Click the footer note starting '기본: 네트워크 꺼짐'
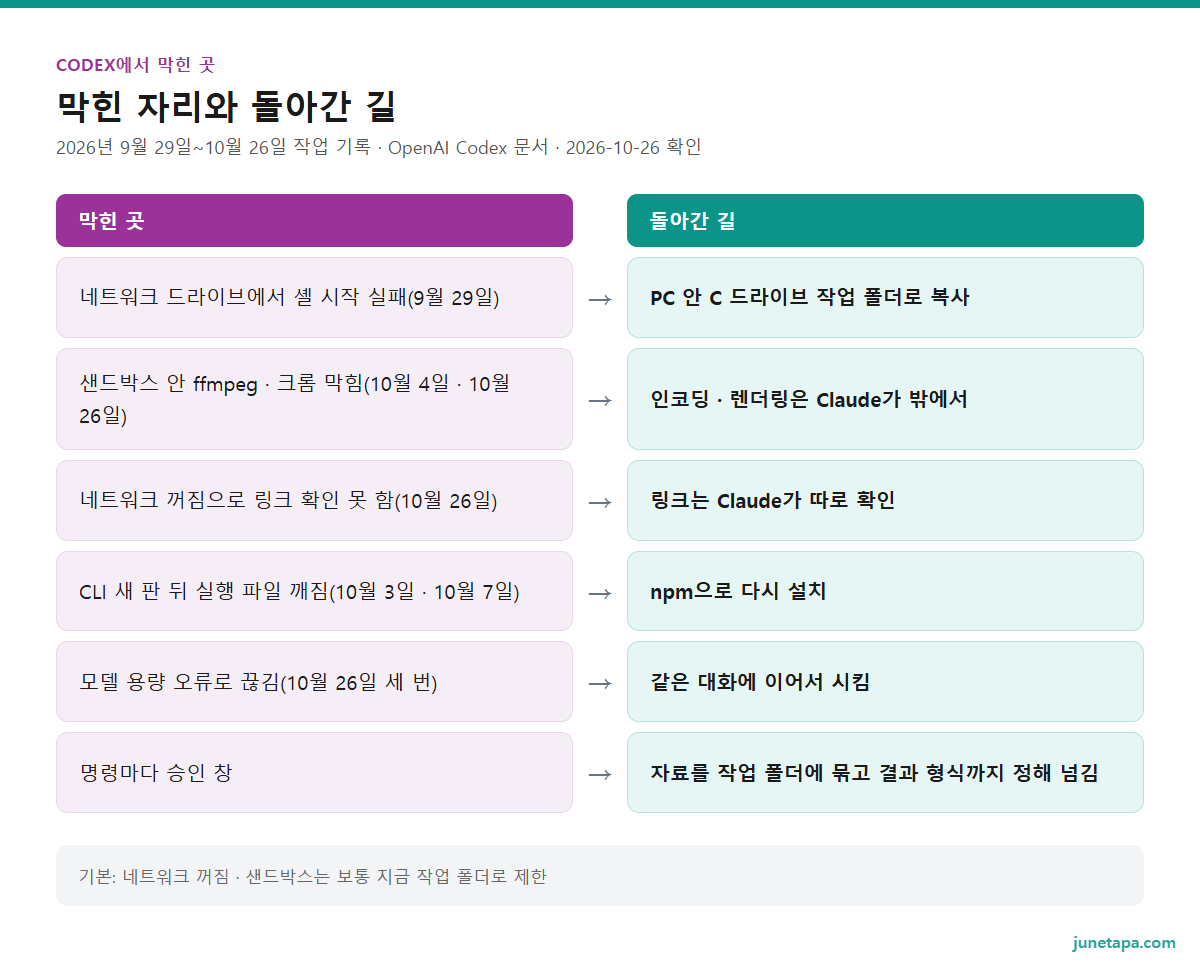Screen dimensions: 1200x971 (x=600, y=876)
